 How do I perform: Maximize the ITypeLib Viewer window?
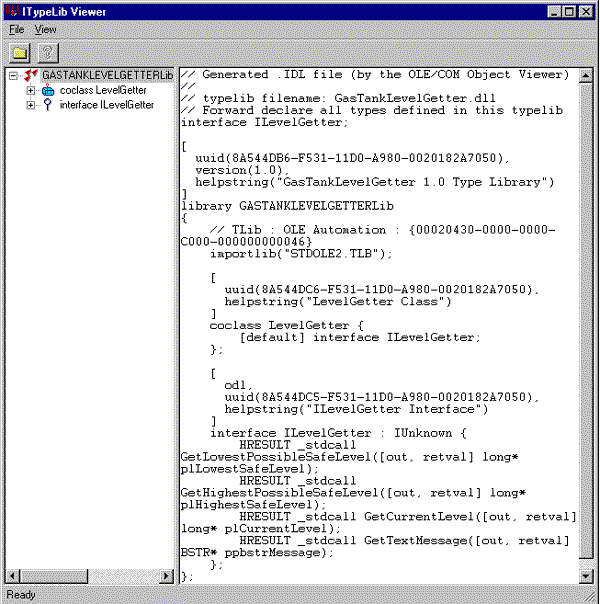pyautogui.click(x=569, y=12)
